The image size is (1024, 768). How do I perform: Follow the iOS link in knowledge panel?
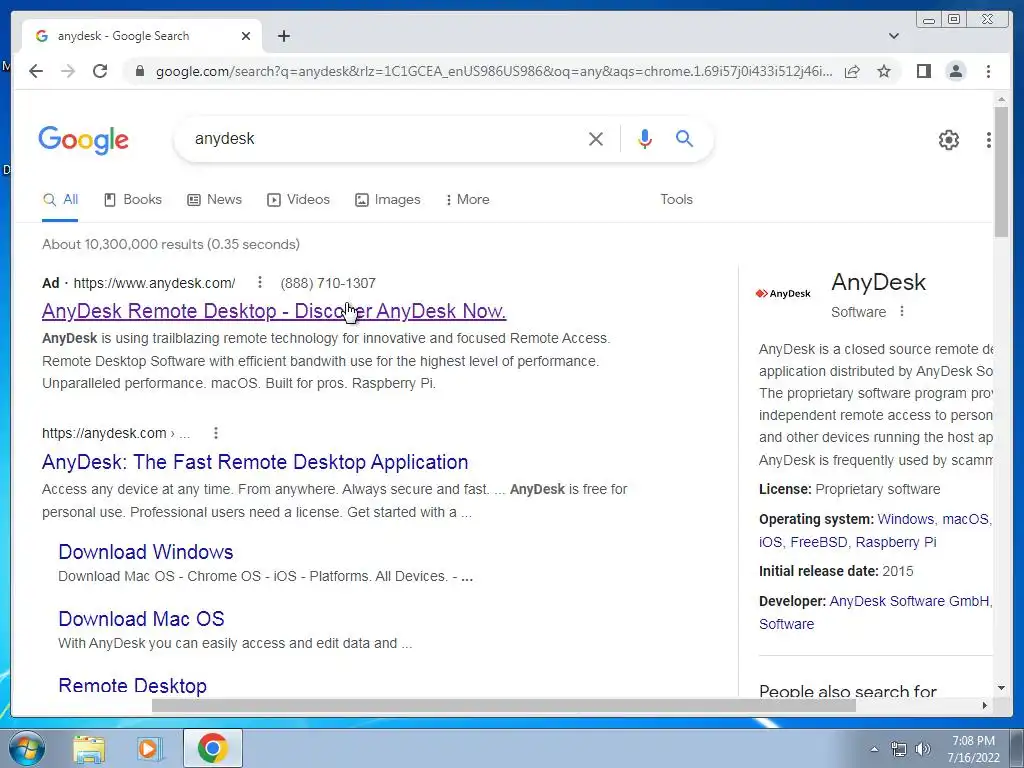pyautogui.click(x=770, y=542)
